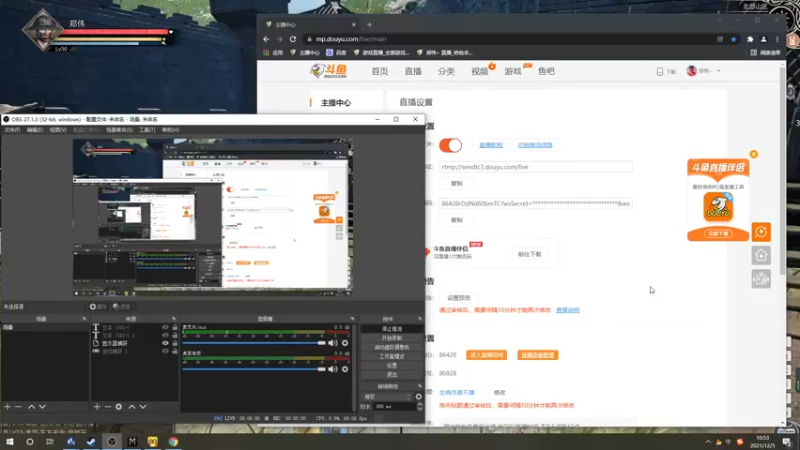Open OBS 帮助(H) menu
This screenshot has height=450, width=800.
[170, 130]
